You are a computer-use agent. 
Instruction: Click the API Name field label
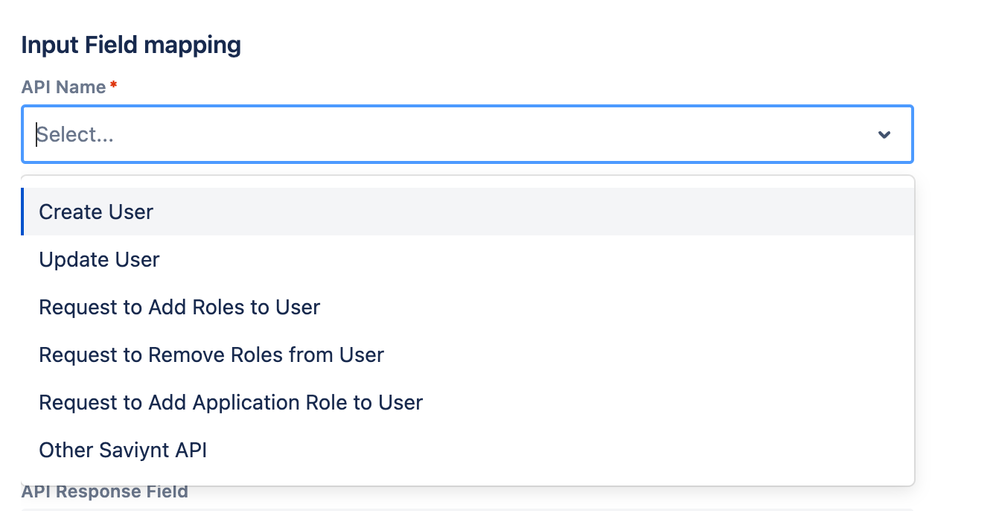click(x=64, y=87)
